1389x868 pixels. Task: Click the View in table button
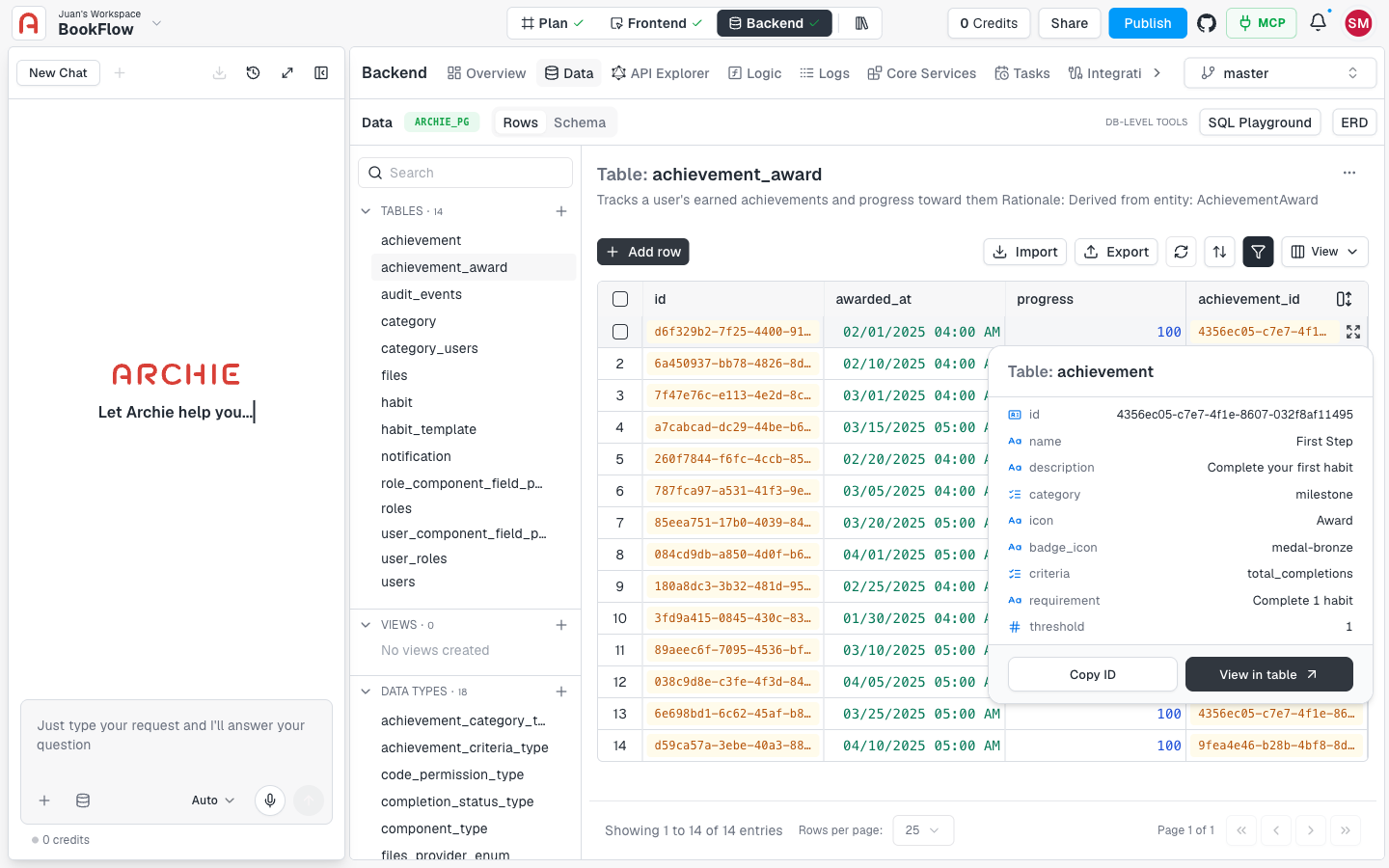pos(1268,674)
